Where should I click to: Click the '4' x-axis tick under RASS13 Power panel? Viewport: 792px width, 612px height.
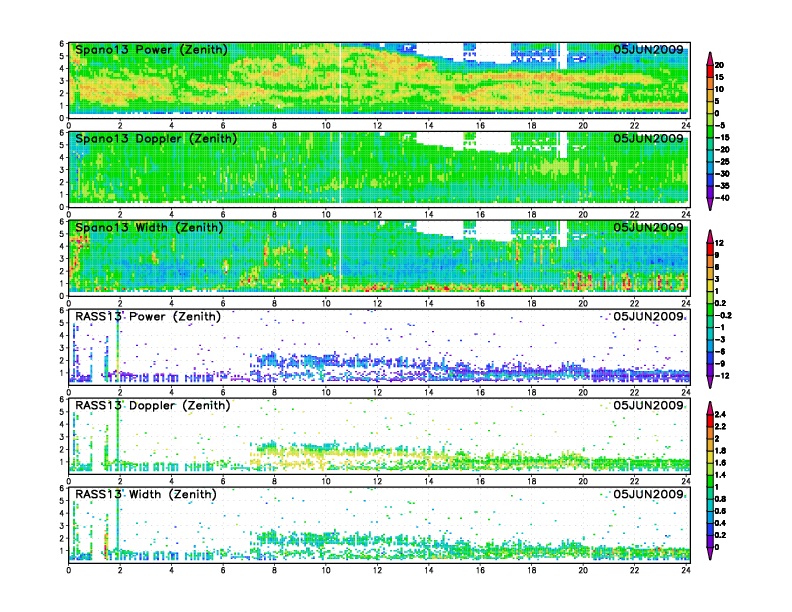click(172, 392)
